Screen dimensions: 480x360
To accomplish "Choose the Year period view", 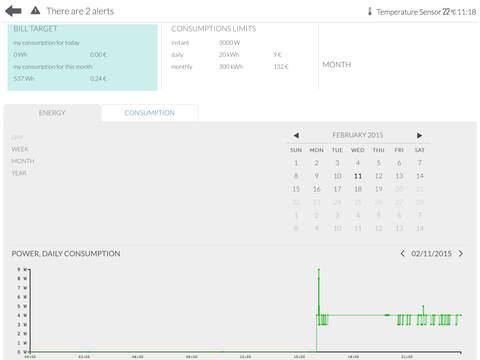I will 19,173.
